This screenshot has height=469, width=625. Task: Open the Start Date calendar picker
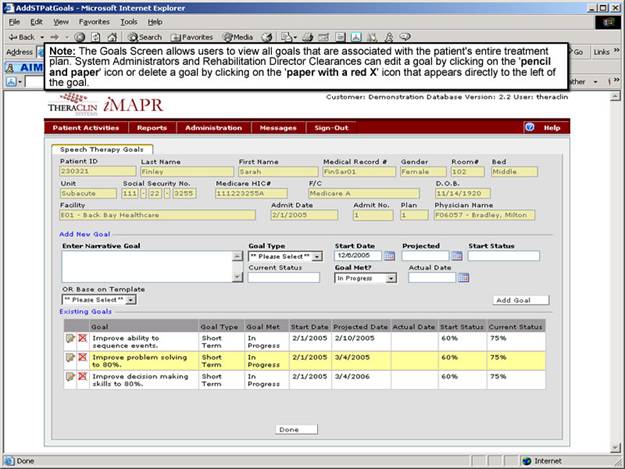(390, 256)
